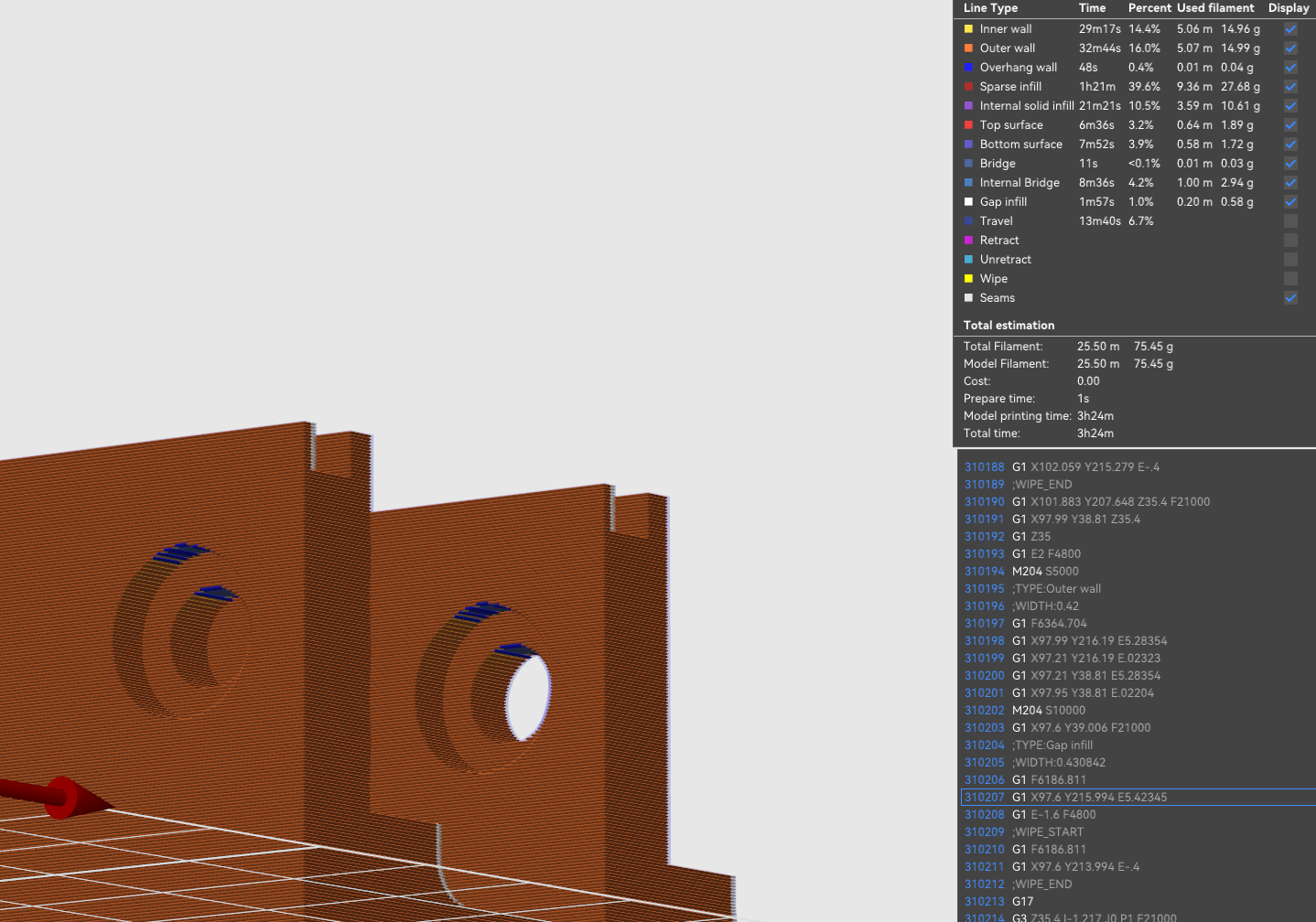Toggle Internal solid infill display checkbox
Viewport: 1316px width, 922px height.
click(1290, 106)
